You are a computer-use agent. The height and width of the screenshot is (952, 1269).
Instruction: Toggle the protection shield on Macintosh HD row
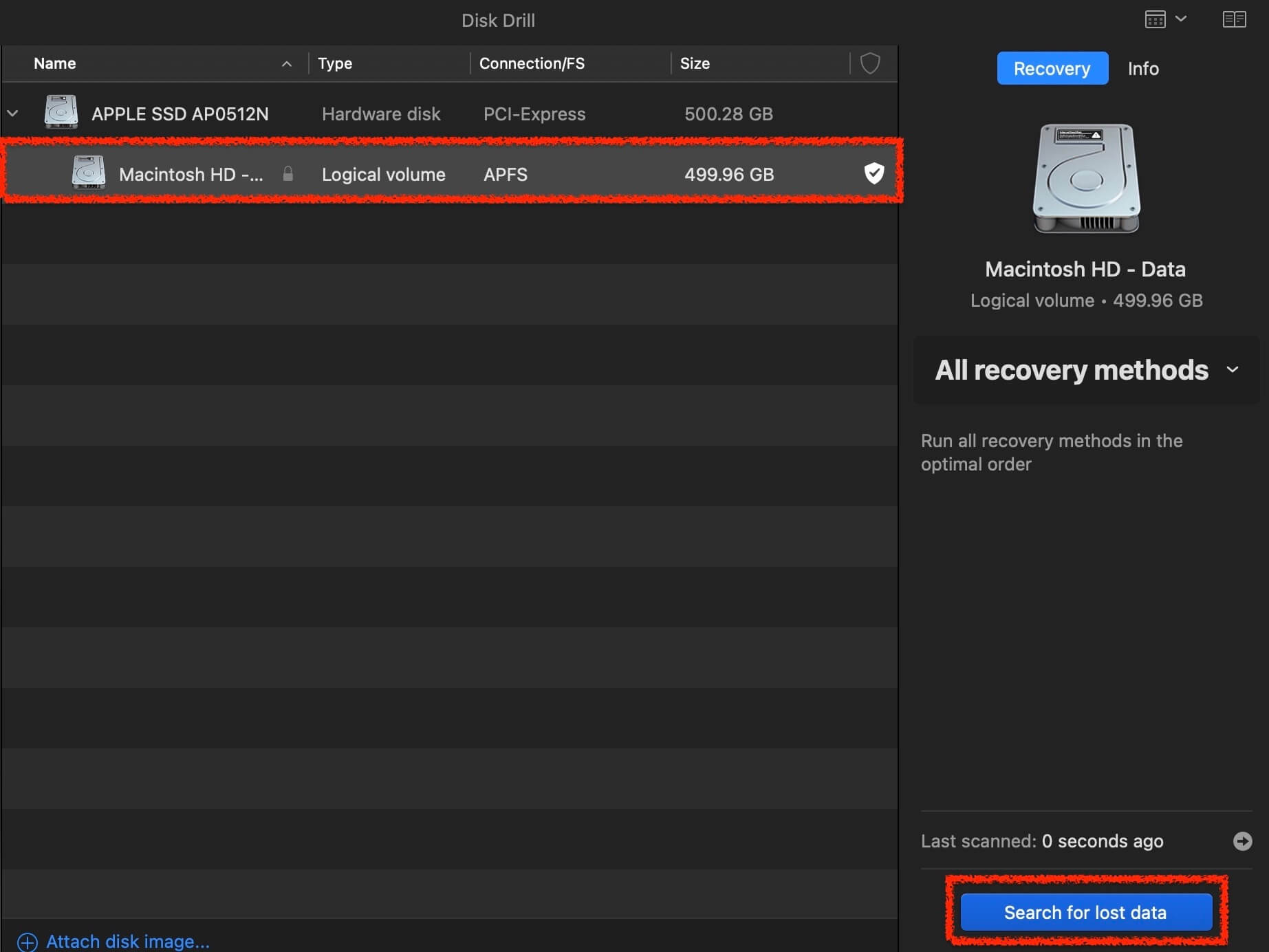(x=874, y=173)
